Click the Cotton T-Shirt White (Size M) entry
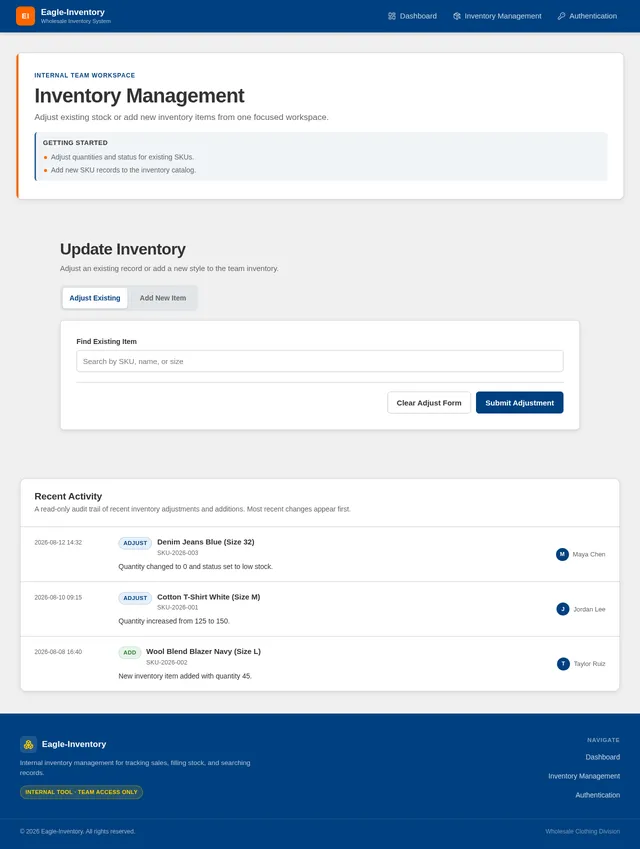Viewport: 640px width, 849px height. (x=208, y=597)
